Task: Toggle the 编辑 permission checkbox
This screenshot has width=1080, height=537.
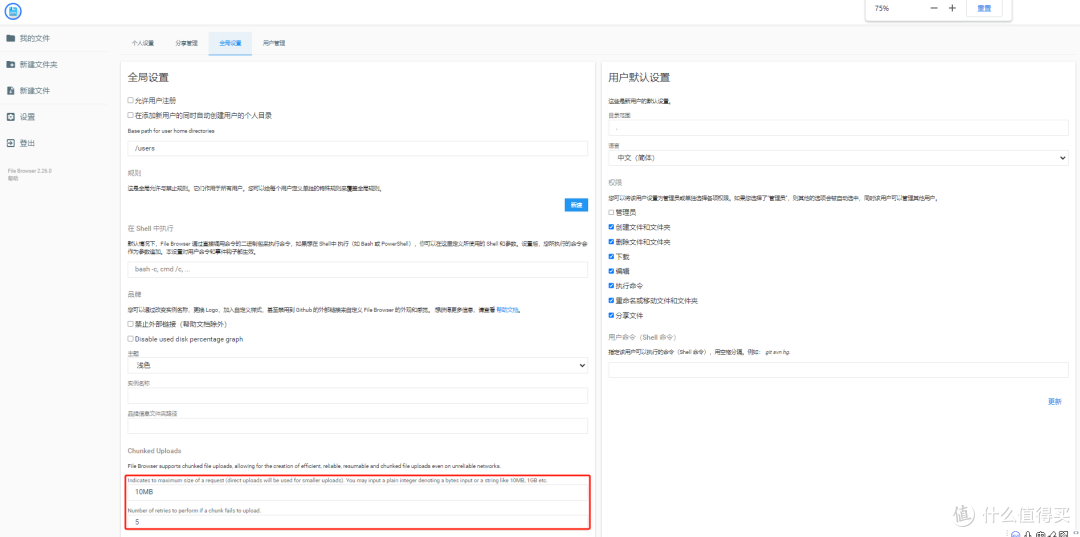Action: (612, 271)
